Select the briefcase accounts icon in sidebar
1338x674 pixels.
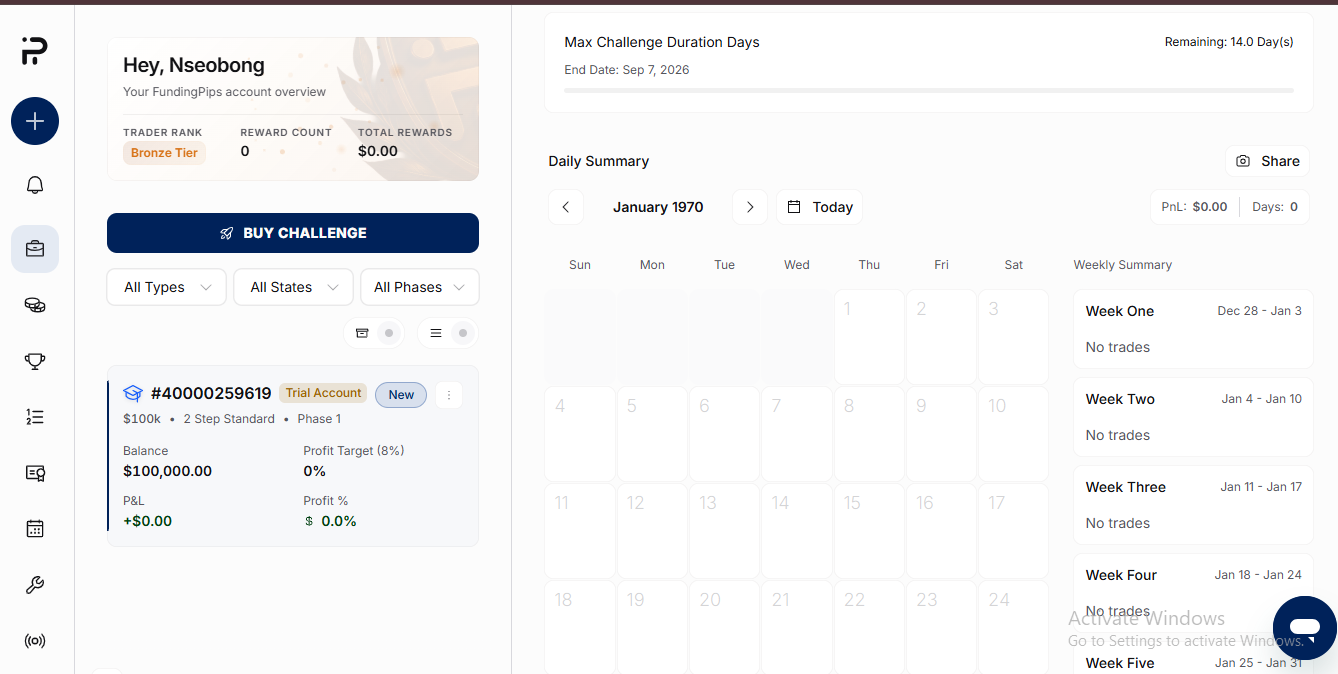35,249
